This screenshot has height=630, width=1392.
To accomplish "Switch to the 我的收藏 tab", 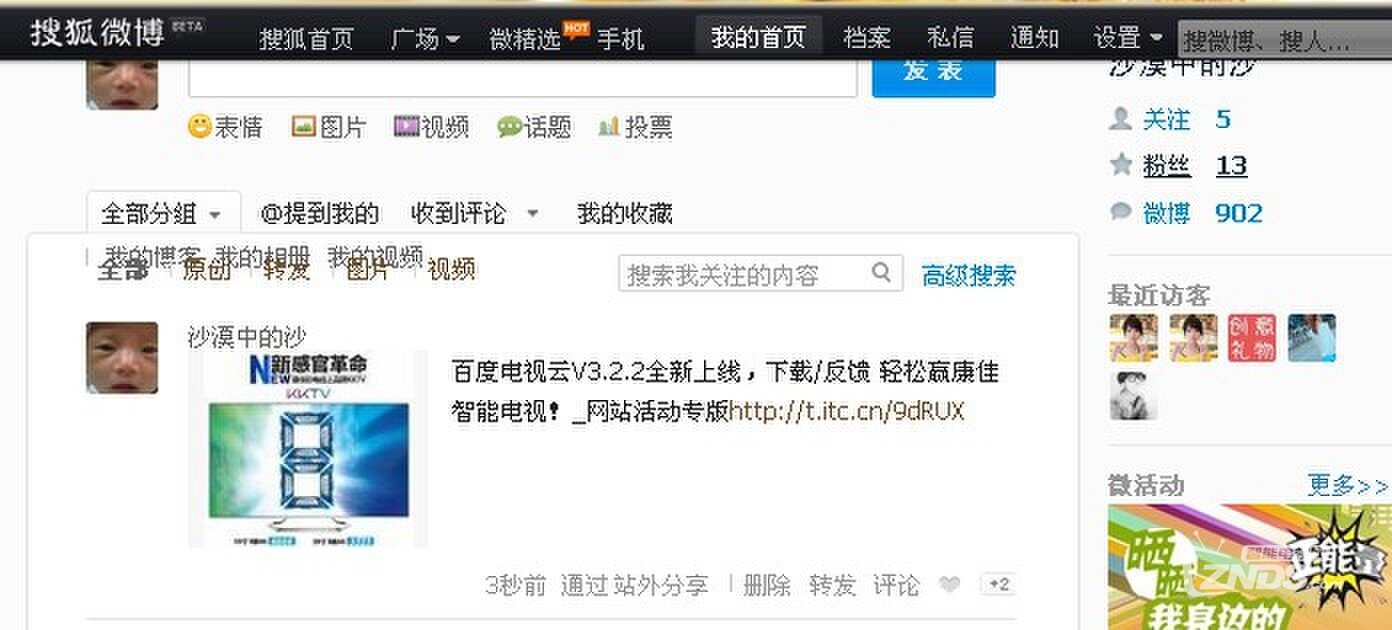I will 624,213.
